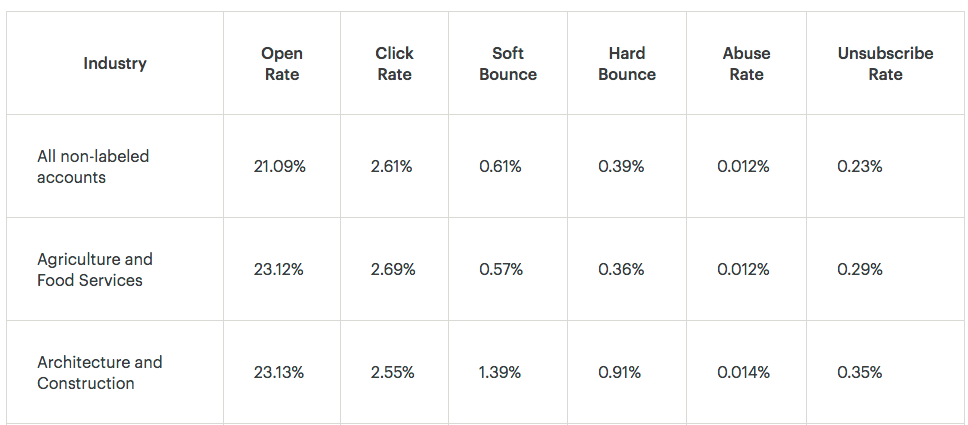Click the Industry column header
This screenshot has width=968, height=425.
(115, 64)
